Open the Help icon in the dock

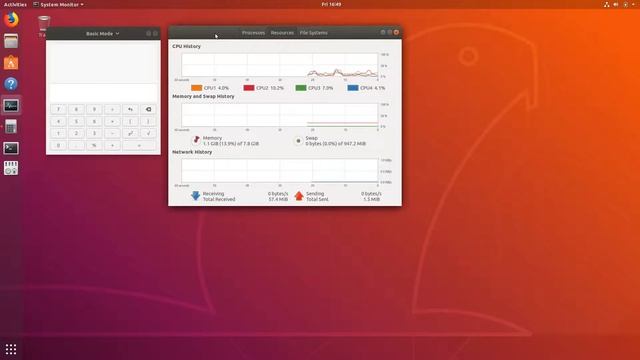click(x=11, y=84)
